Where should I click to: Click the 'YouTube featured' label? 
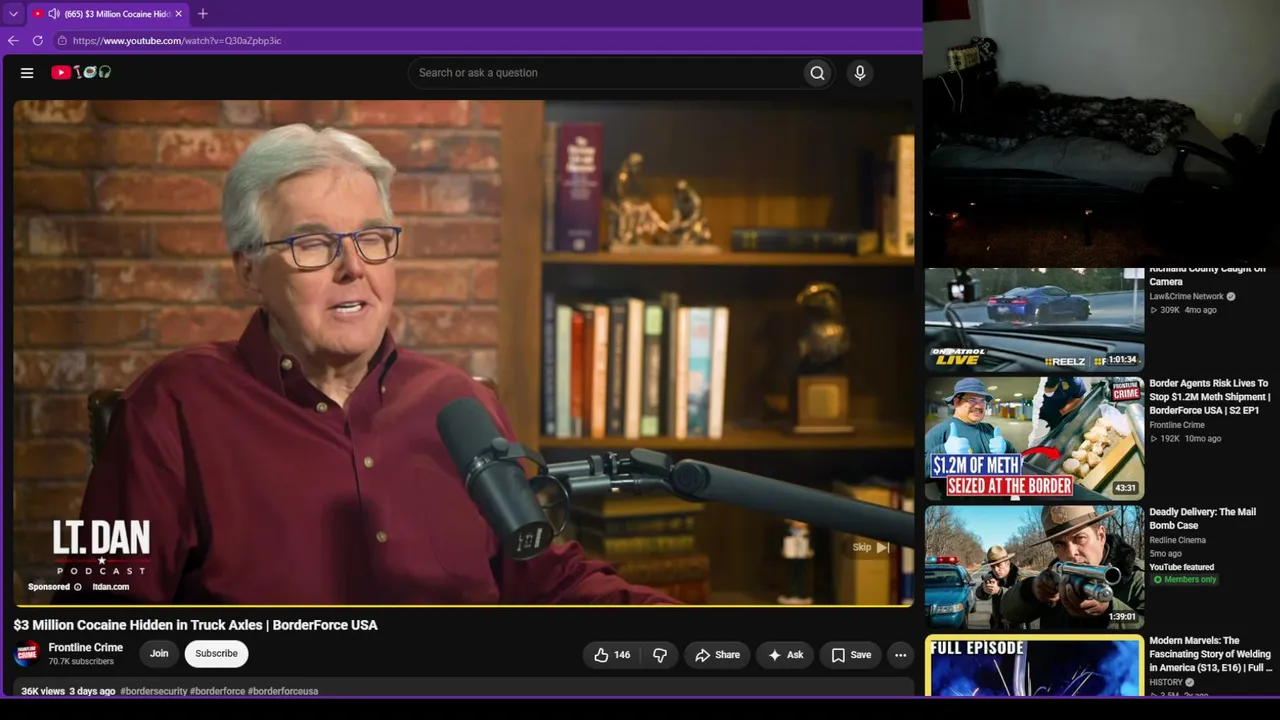[x=1182, y=567]
